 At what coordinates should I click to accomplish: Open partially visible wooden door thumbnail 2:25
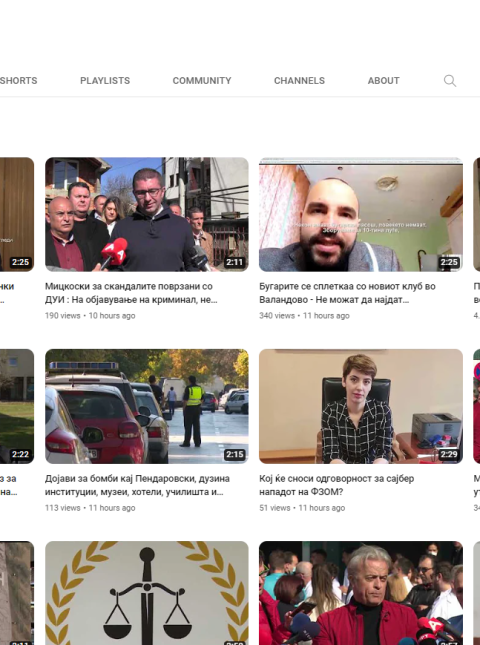(x=17, y=214)
